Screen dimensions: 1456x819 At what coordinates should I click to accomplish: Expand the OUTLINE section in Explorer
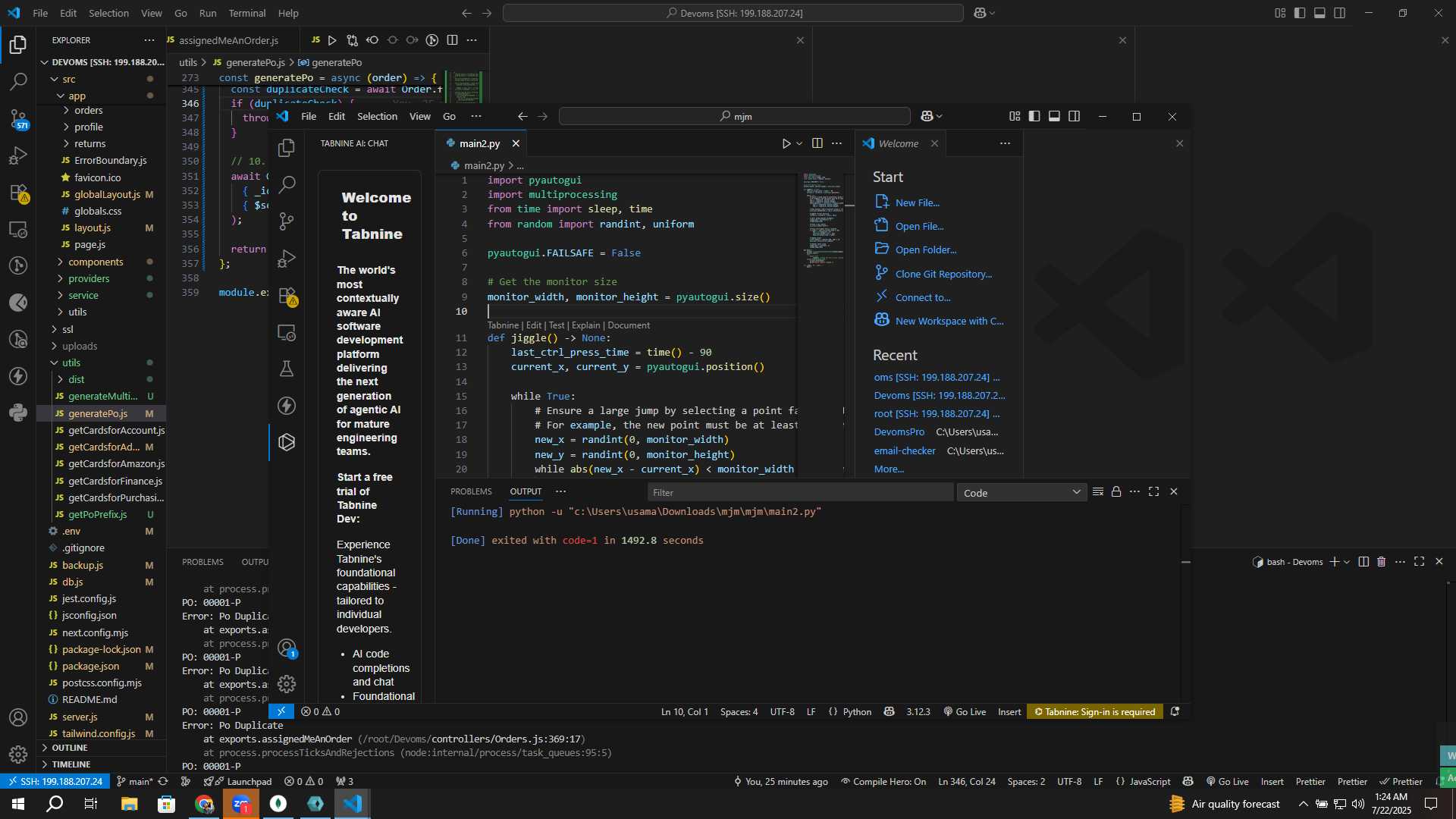click(x=70, y=748)
